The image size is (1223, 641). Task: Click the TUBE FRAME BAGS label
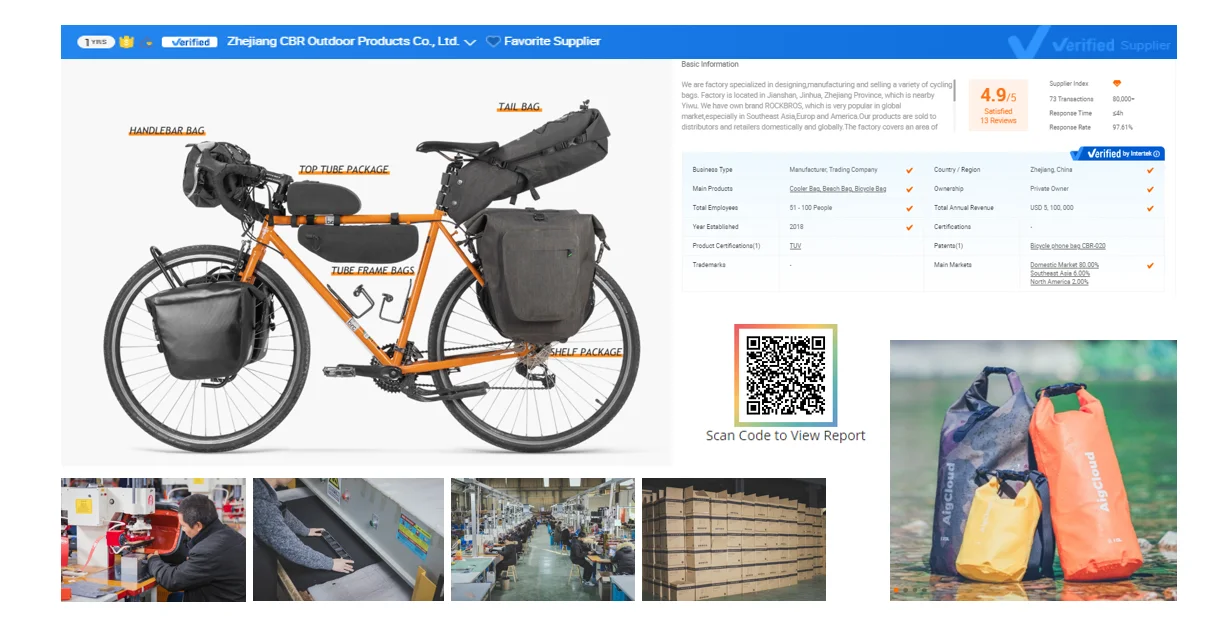pos(373,271)
